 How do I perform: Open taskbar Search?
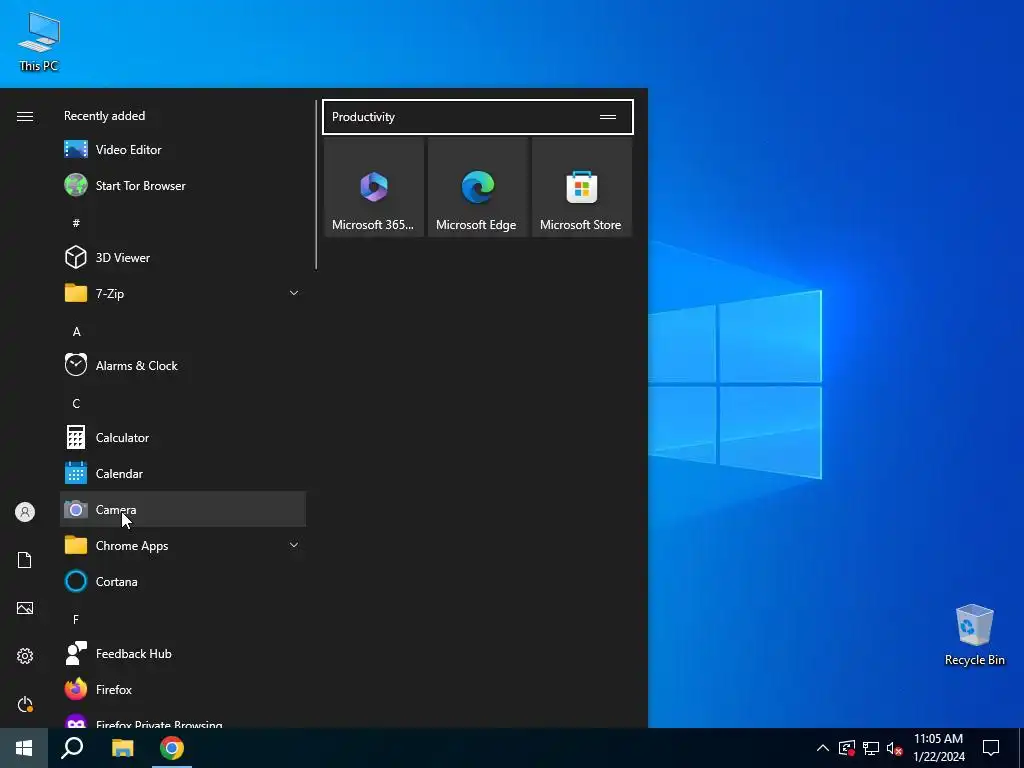pos(72,748)
